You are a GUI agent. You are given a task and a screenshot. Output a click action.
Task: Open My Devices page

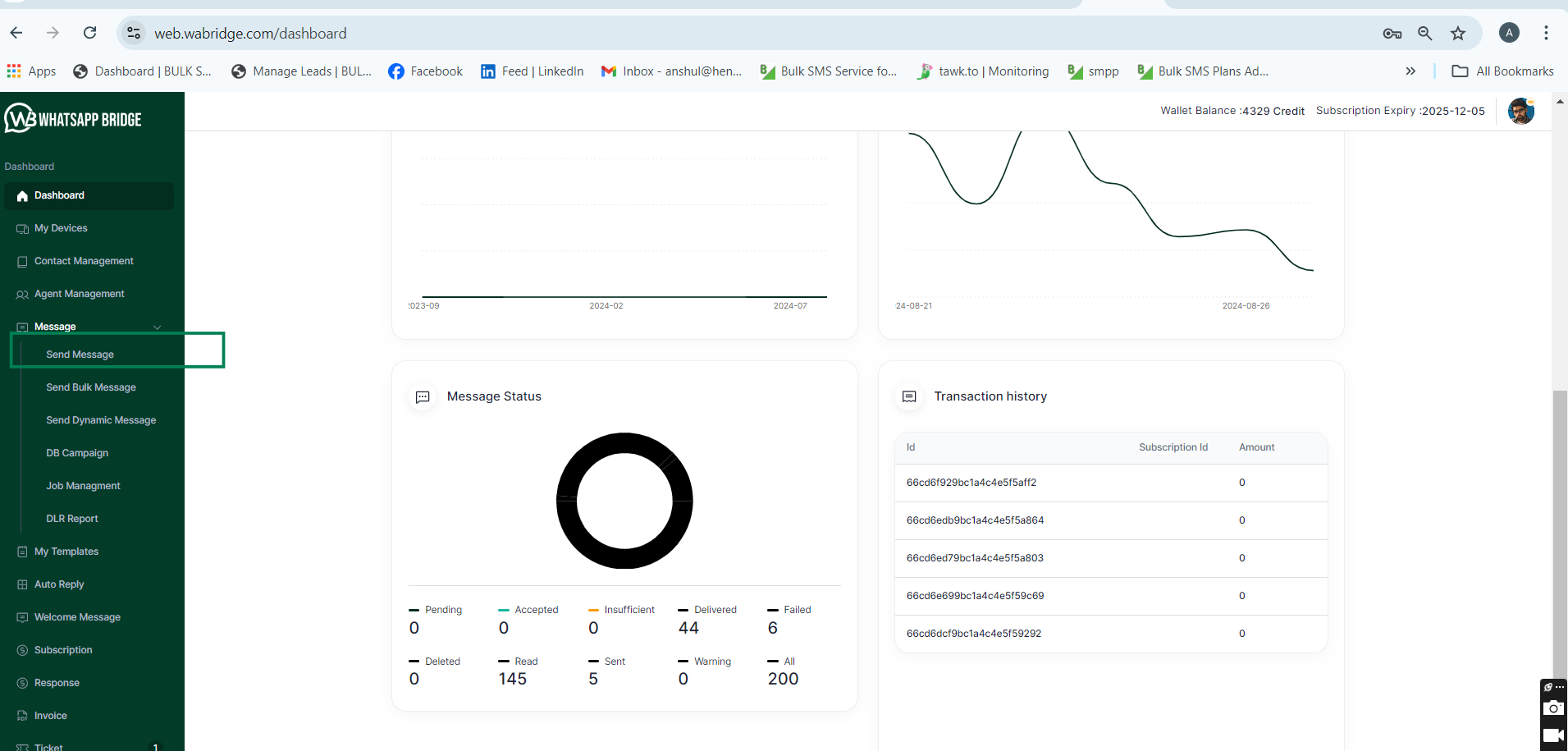click(61, 228)
